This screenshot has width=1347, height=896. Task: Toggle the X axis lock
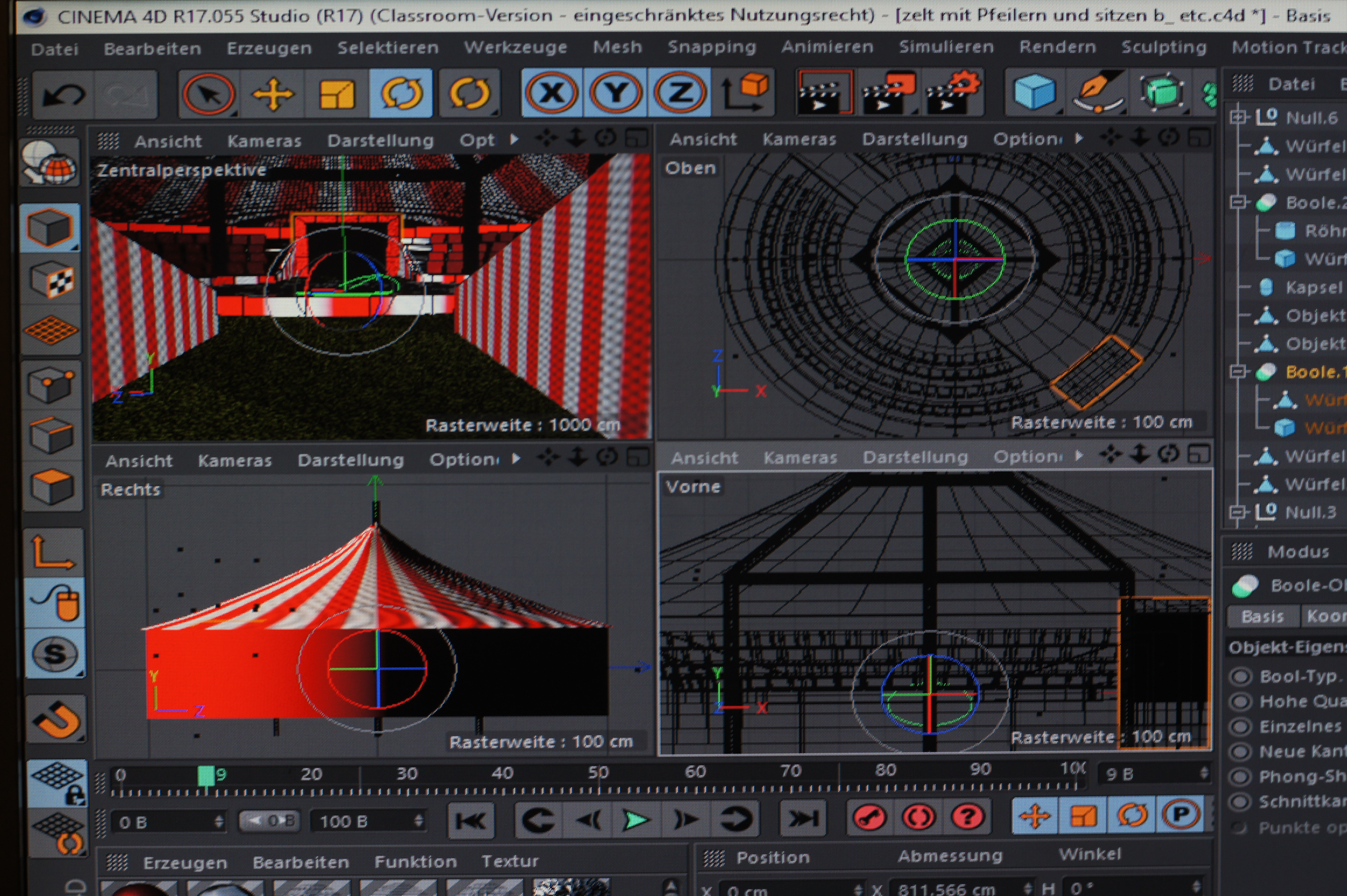point(552,93)
